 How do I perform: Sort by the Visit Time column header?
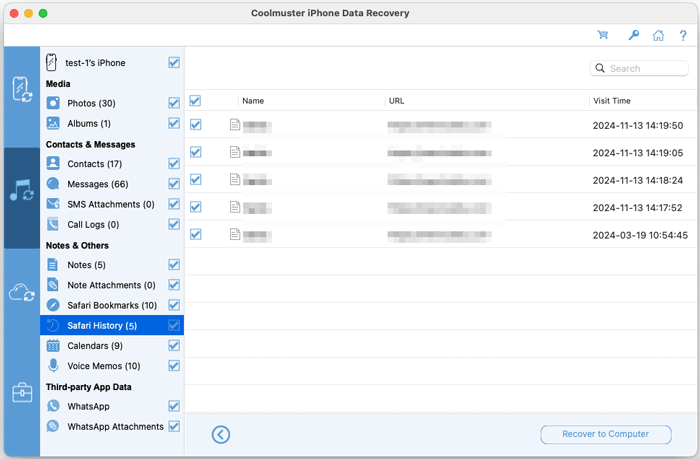(612, 101)
